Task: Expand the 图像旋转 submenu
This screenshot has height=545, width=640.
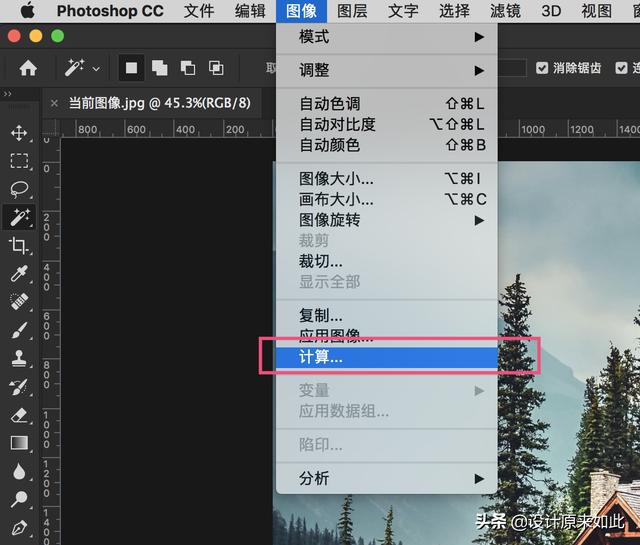Action: click(x=387, y=220)
